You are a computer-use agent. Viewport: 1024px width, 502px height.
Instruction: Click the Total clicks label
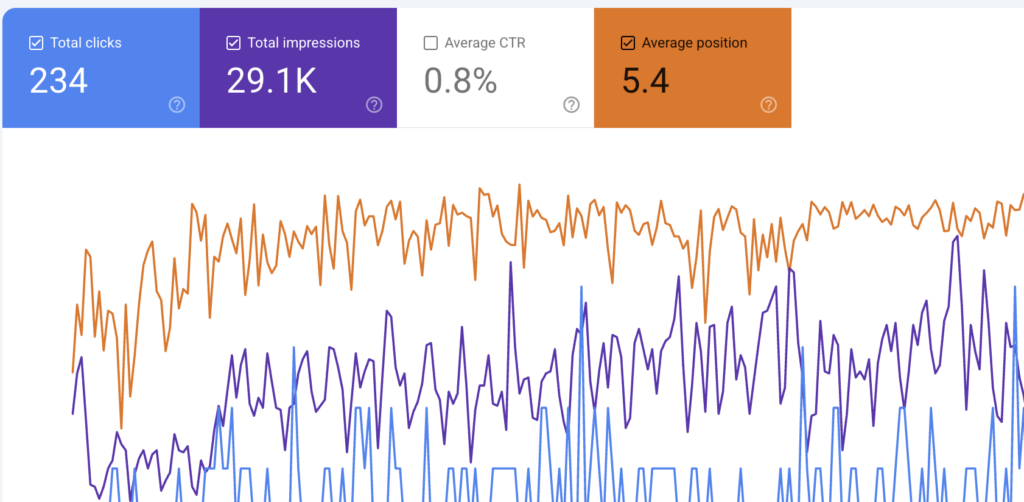coord(86,44)
